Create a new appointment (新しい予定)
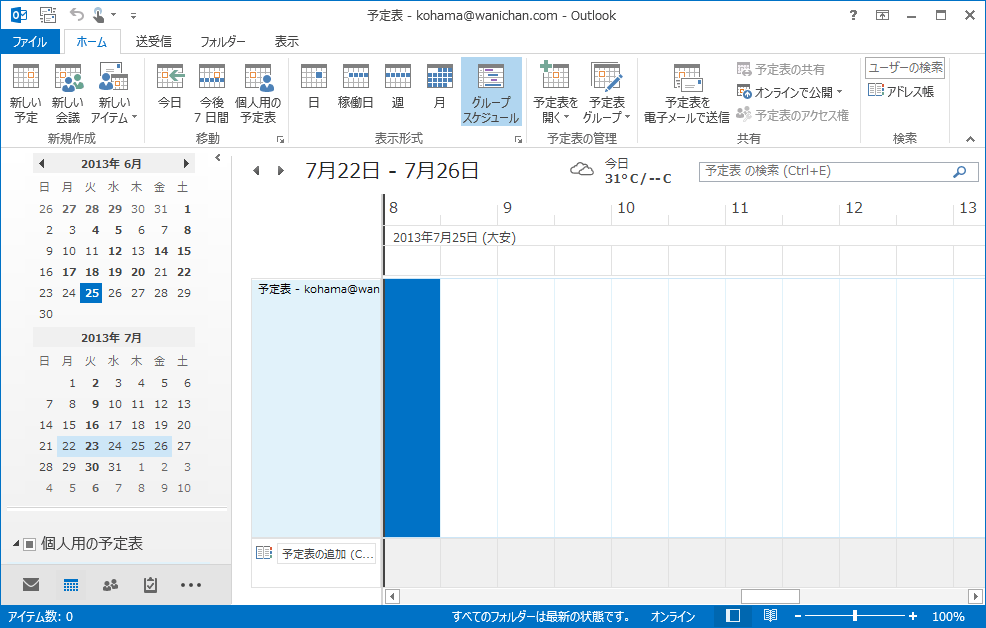 click(x=26, y=93)
